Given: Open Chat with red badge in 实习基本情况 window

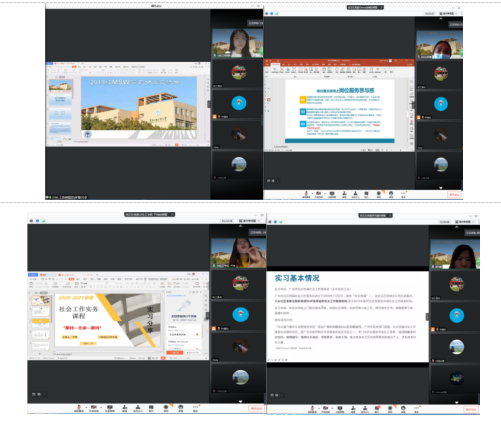Looking at the screenshot, I should tap(377, 409).
